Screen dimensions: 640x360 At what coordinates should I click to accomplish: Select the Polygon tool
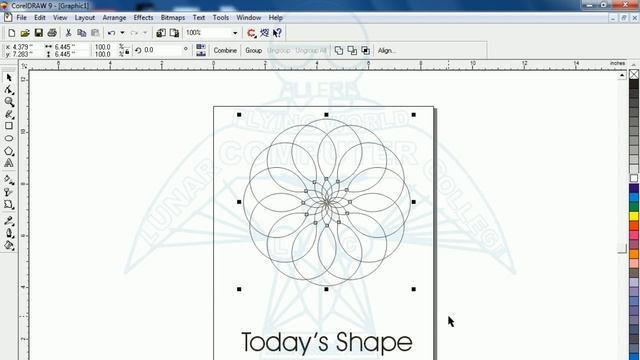pyautogui.click(x=9, y=151)
